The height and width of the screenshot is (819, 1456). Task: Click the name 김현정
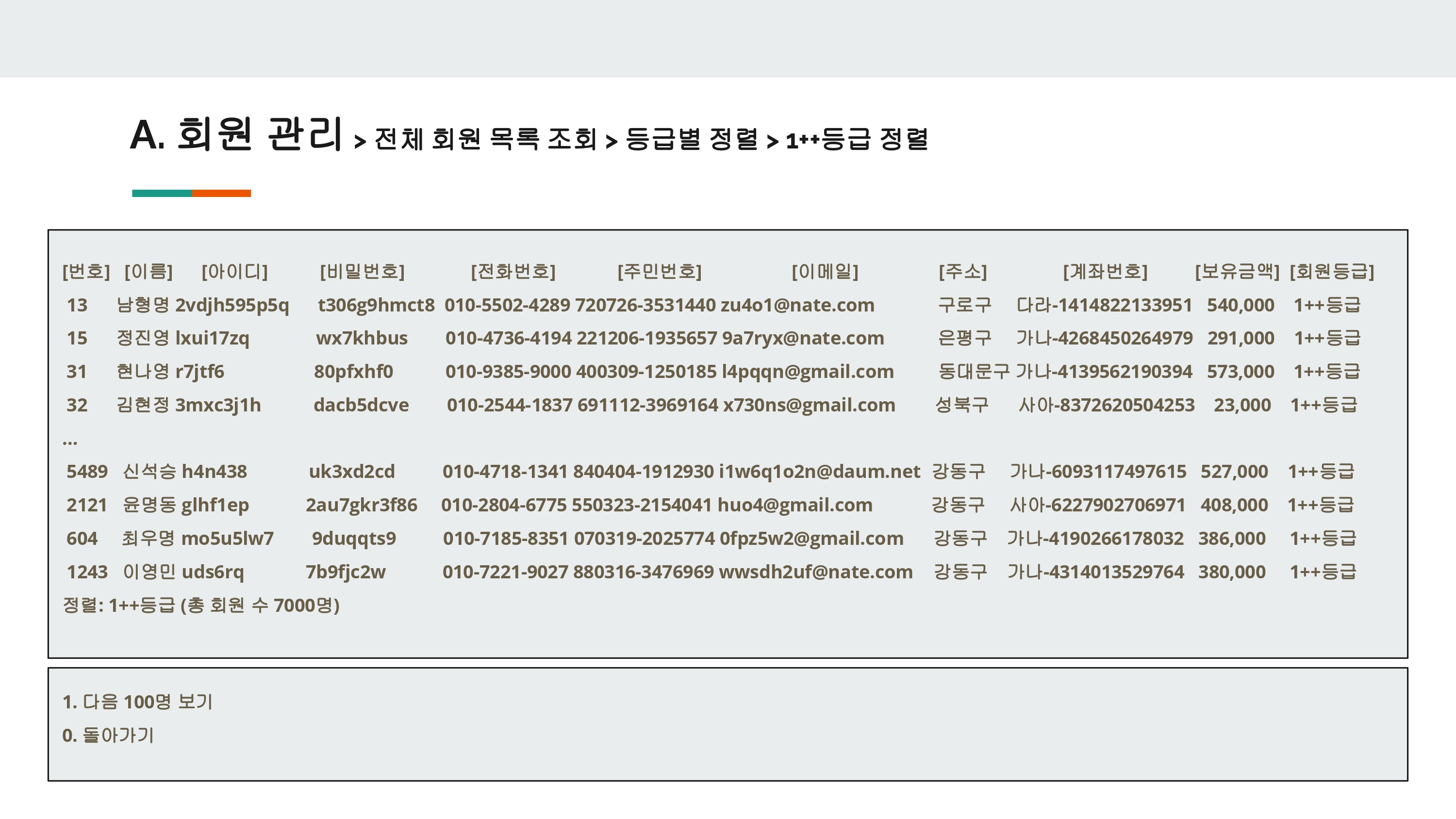[x=142, y=405]
